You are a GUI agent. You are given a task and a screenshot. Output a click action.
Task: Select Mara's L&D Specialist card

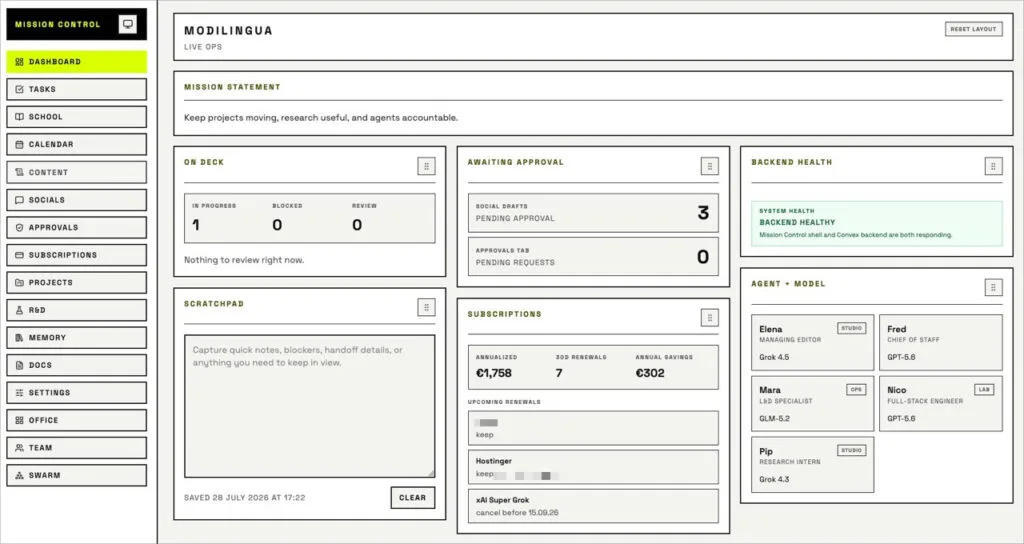(812, 404)
